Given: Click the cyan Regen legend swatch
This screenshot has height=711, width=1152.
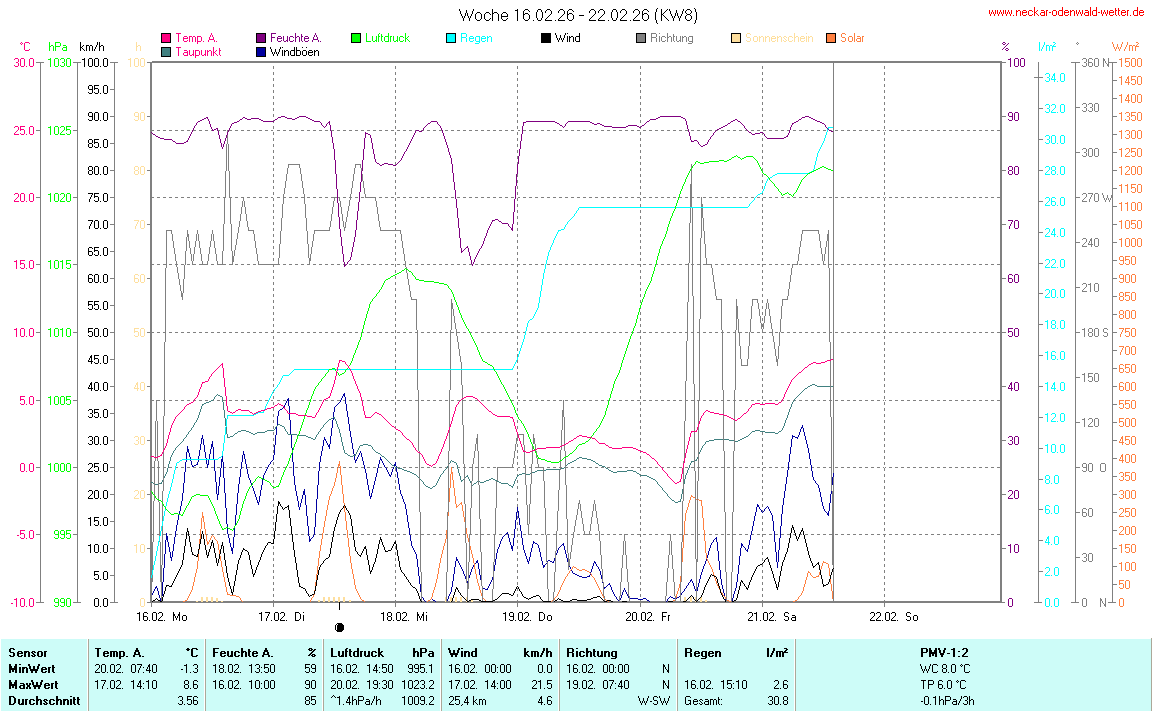Looking at the screenshot, I should point(450,38).
